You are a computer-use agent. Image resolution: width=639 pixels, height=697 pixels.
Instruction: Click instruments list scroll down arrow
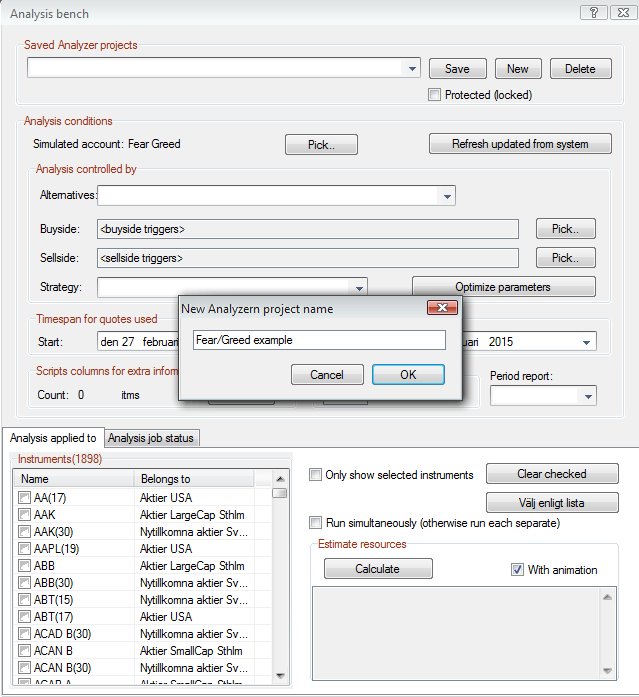click(x=280, y=676)
